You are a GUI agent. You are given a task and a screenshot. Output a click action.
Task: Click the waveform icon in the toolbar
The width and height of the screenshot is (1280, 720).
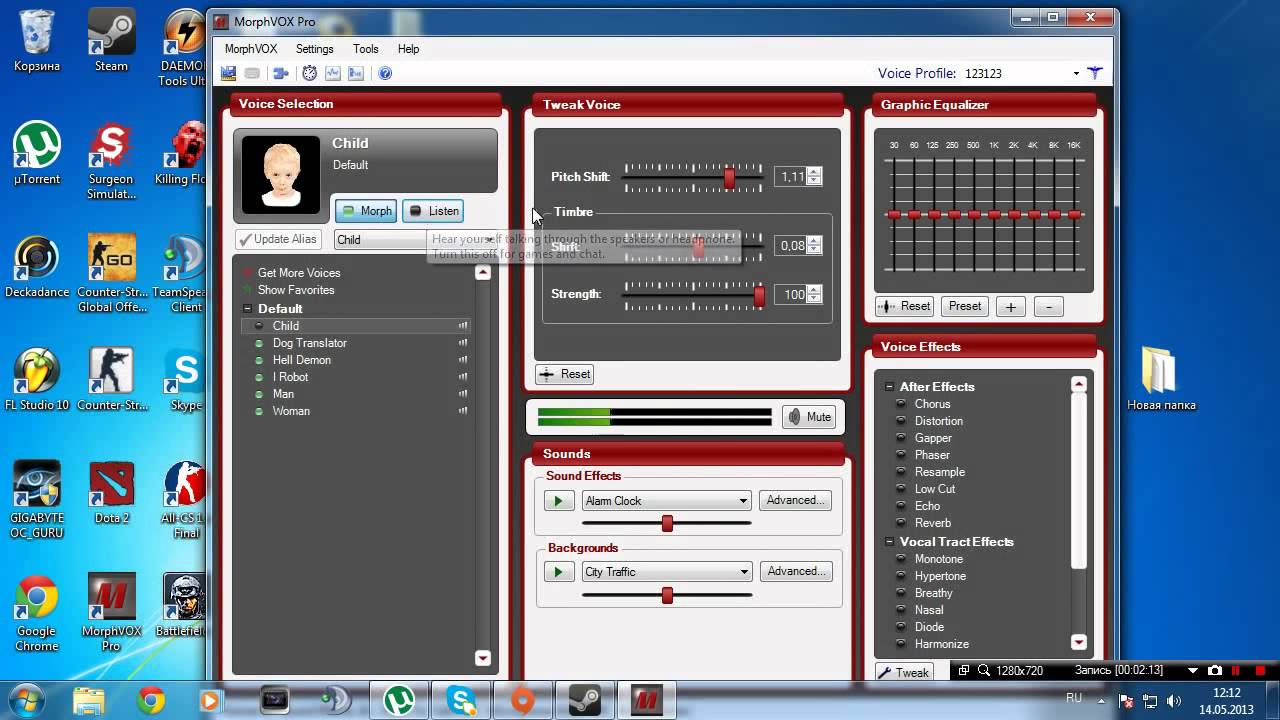coord(333,73)
